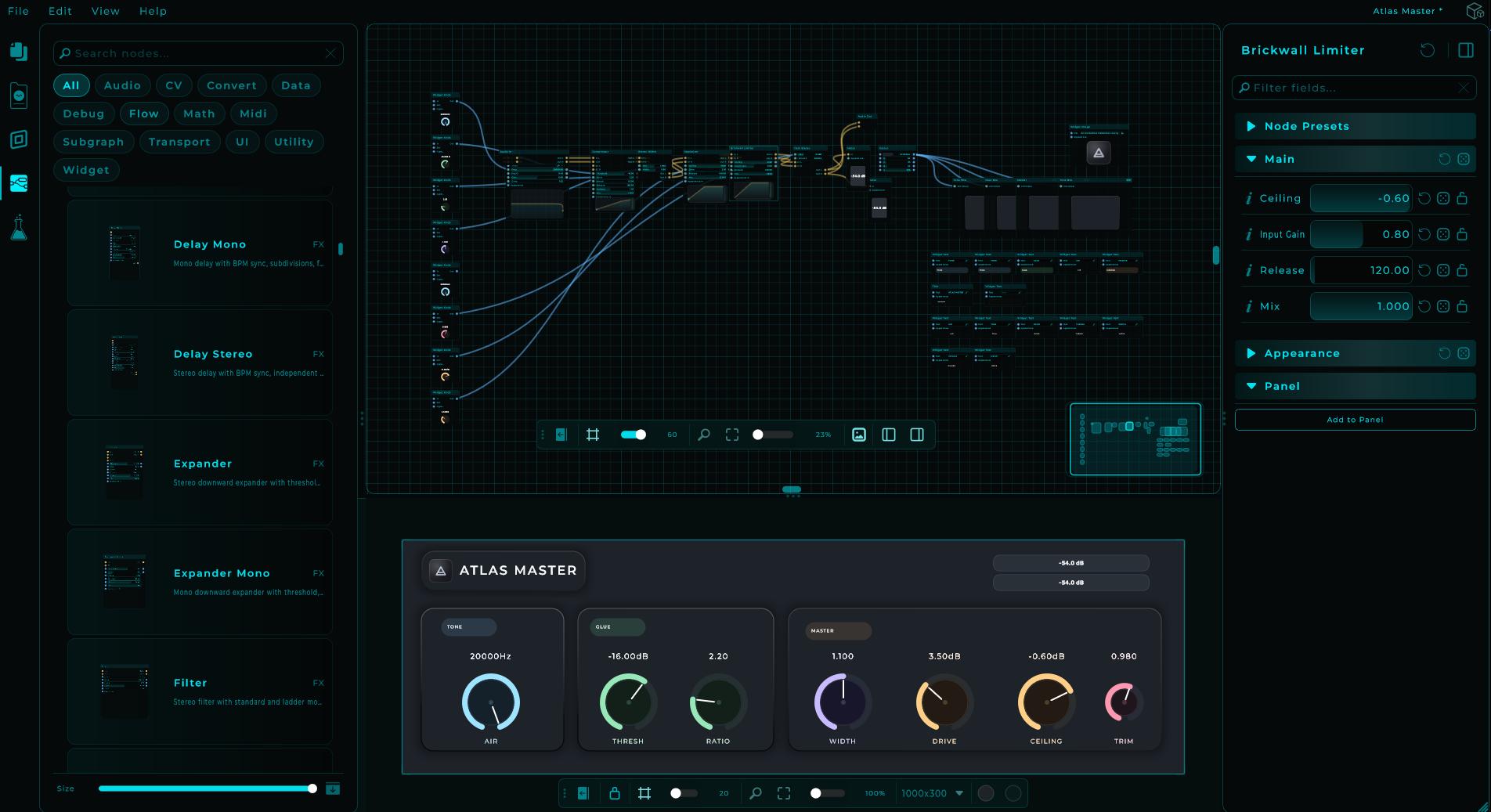Select the Expander Mono node card
This screenshot has height=812, width=1491.
200,582
